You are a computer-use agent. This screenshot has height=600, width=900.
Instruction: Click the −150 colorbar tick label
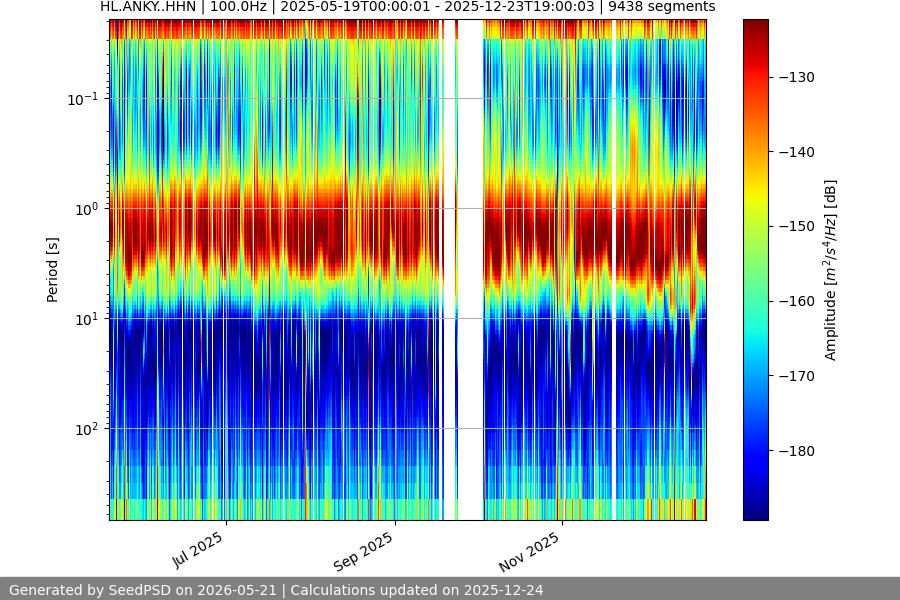pos(796,226)
